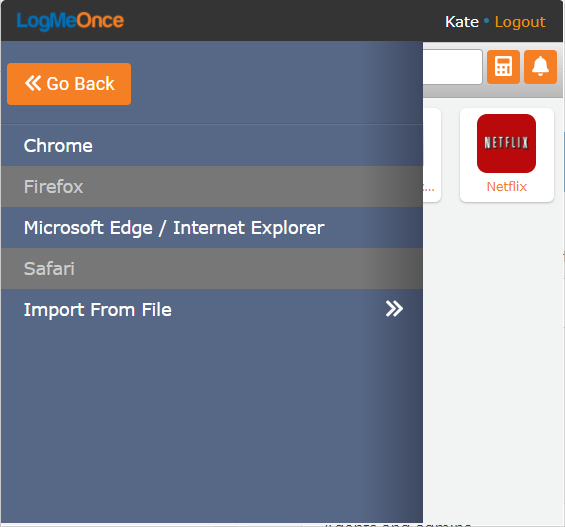565x527 pixels.
Task: Log out of the Kate account
Action: coord(520,22)
